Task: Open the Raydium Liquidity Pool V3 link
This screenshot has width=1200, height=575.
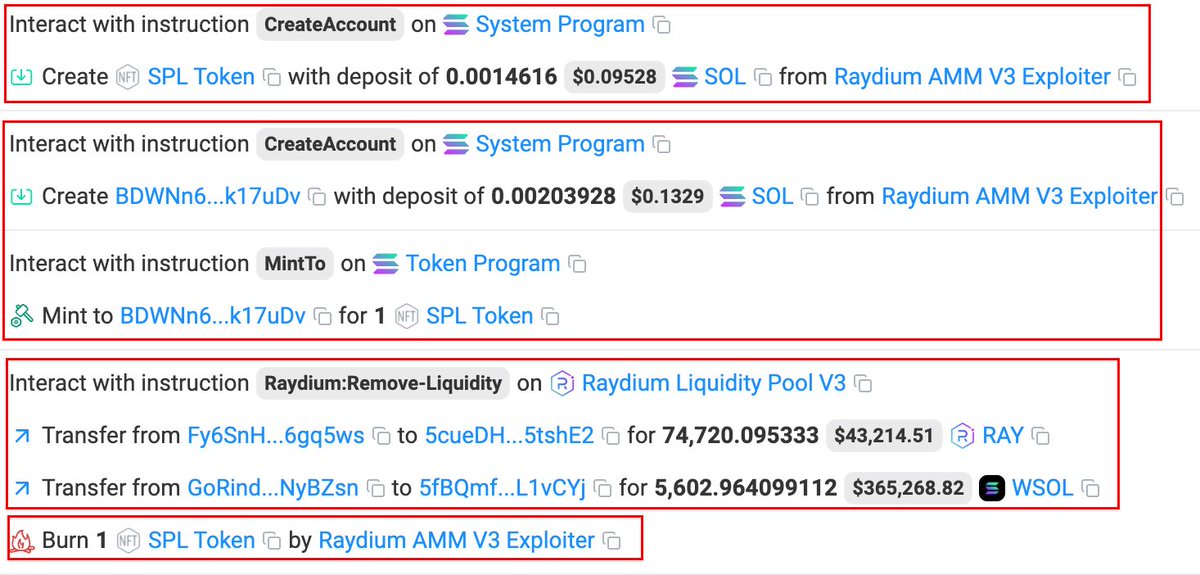Action: click(714, 383)
